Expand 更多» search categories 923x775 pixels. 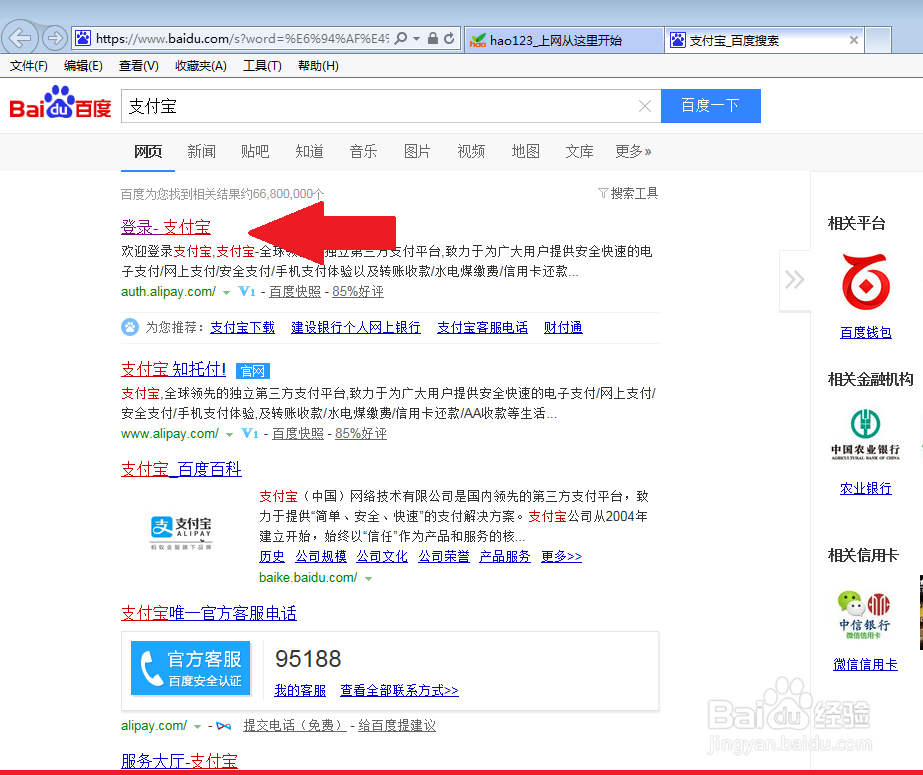click(x=633, y=152)
